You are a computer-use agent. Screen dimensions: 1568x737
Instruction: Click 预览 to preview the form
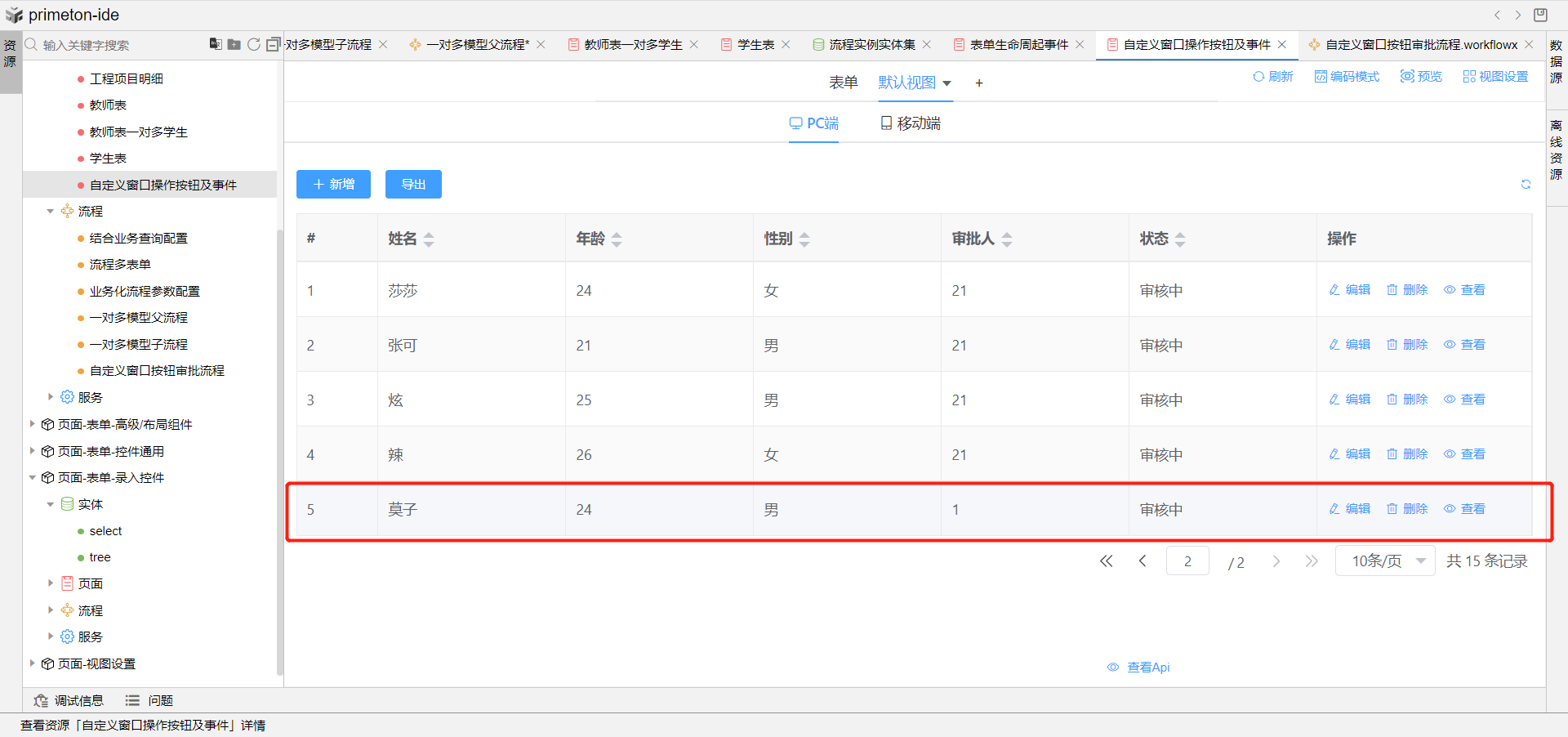(x=1421, y=77)
